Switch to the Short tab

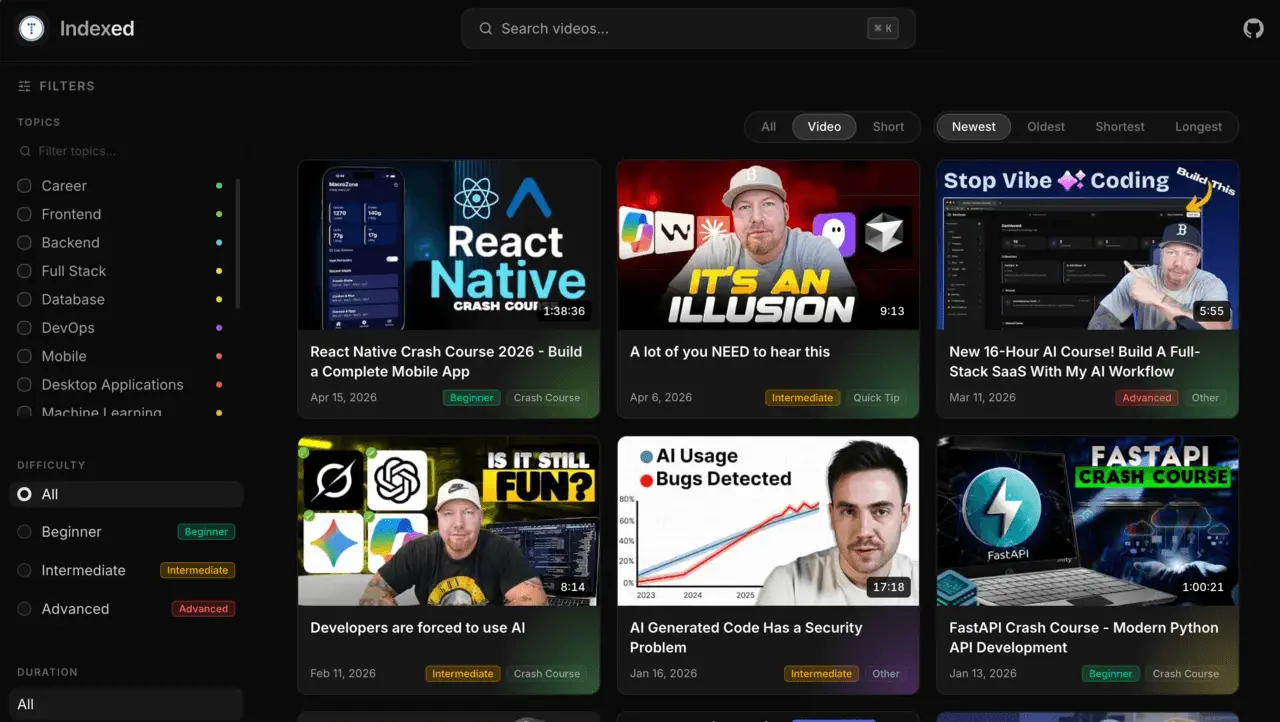(x=888, y=127)
